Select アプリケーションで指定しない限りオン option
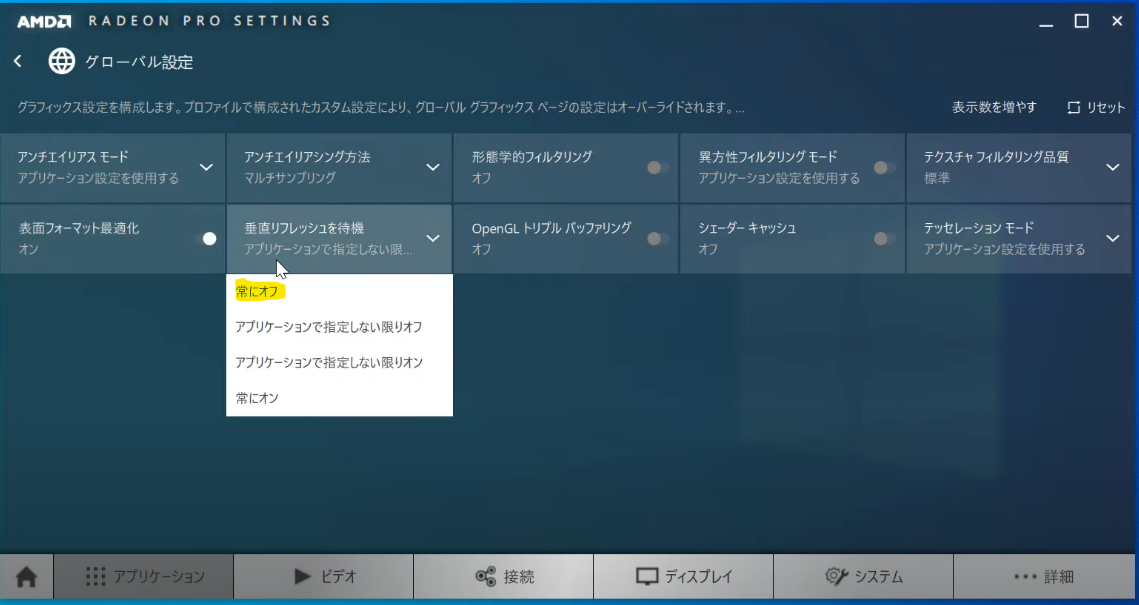 pyautogui.click(x=339, y=362)
